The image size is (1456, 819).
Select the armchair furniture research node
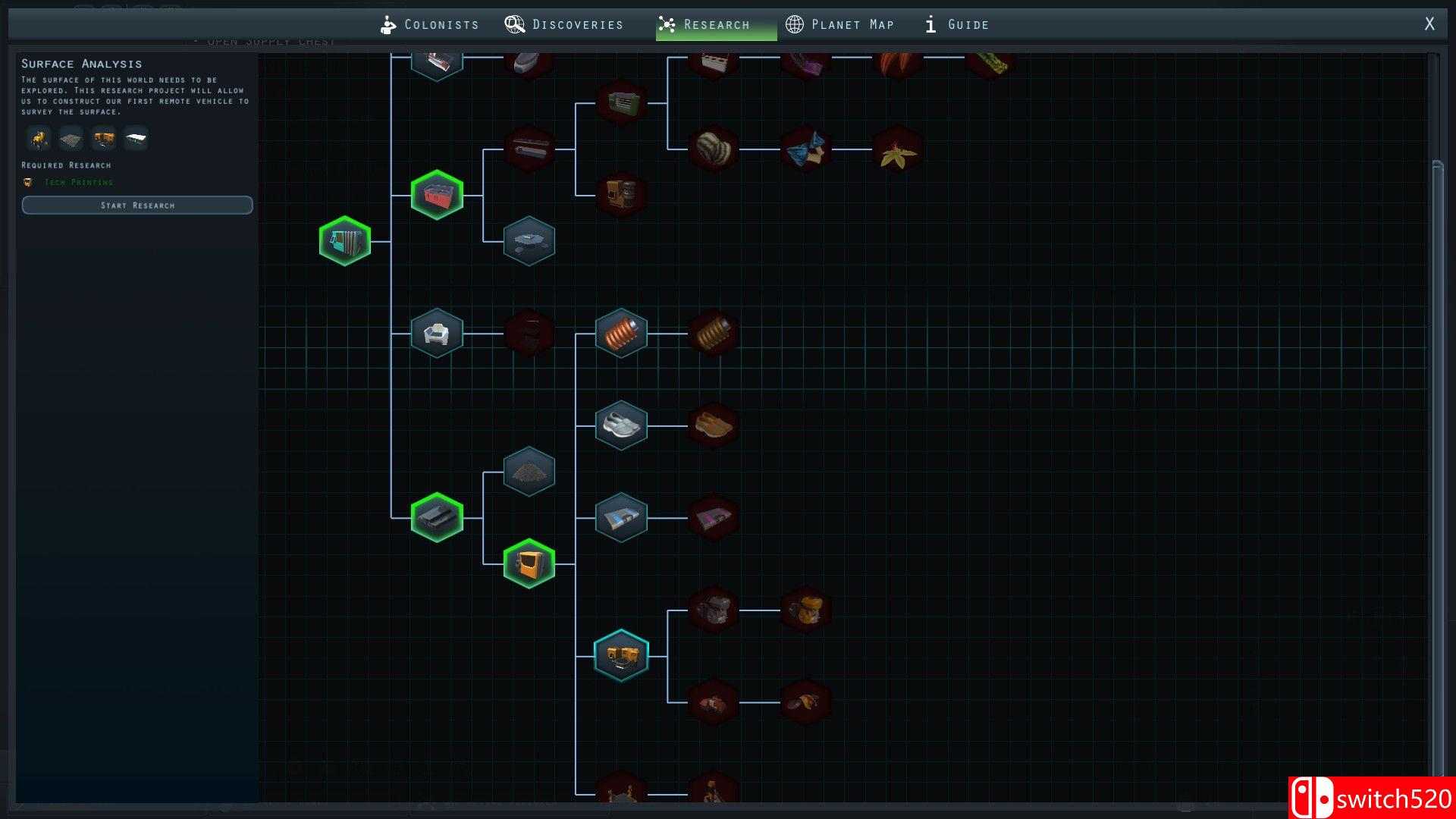point(437,333)
